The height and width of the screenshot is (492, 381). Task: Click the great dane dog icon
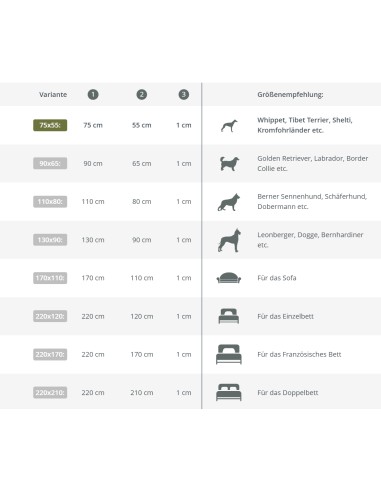tap(229, 240)
